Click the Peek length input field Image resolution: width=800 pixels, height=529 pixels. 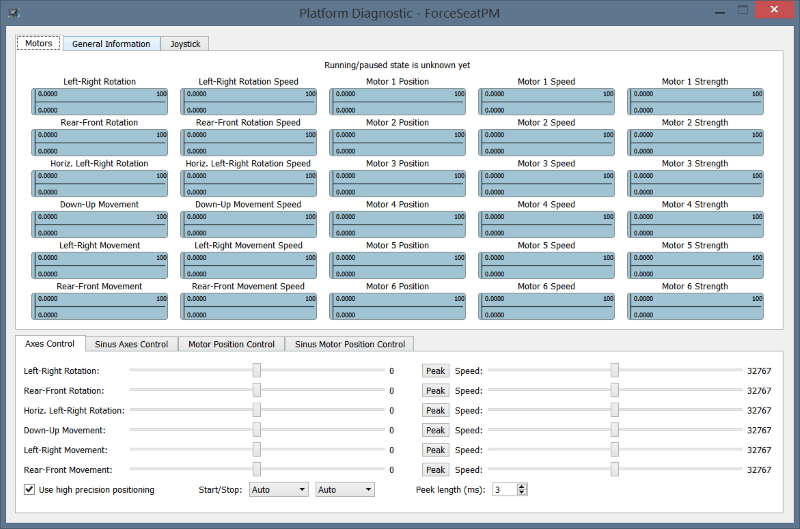pos(505,490)
